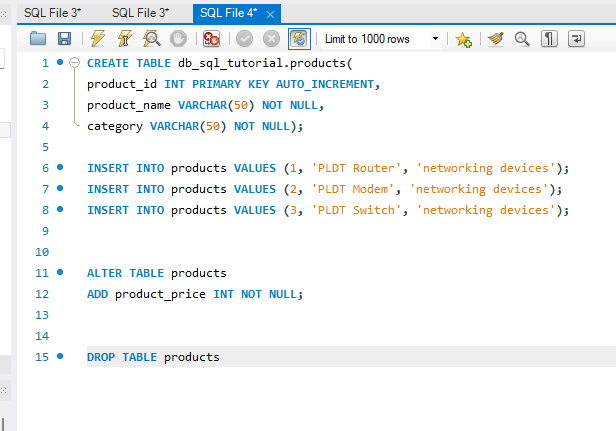Switch to the second SQL File 3 tab

tap(140, 13)
